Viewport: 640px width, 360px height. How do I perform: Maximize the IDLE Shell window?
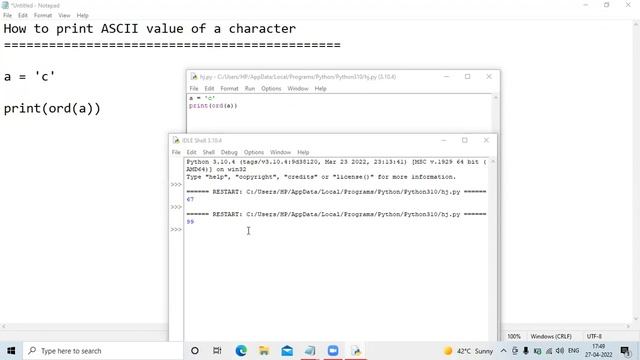[464, 140]
